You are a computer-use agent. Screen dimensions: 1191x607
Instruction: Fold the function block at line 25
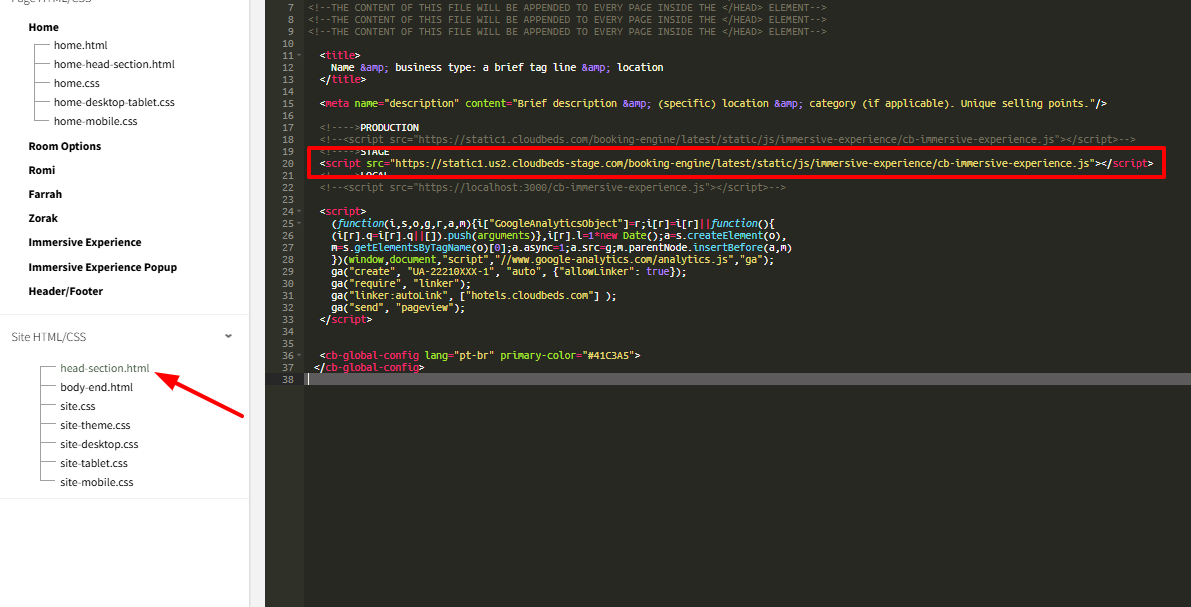[299, 224]
